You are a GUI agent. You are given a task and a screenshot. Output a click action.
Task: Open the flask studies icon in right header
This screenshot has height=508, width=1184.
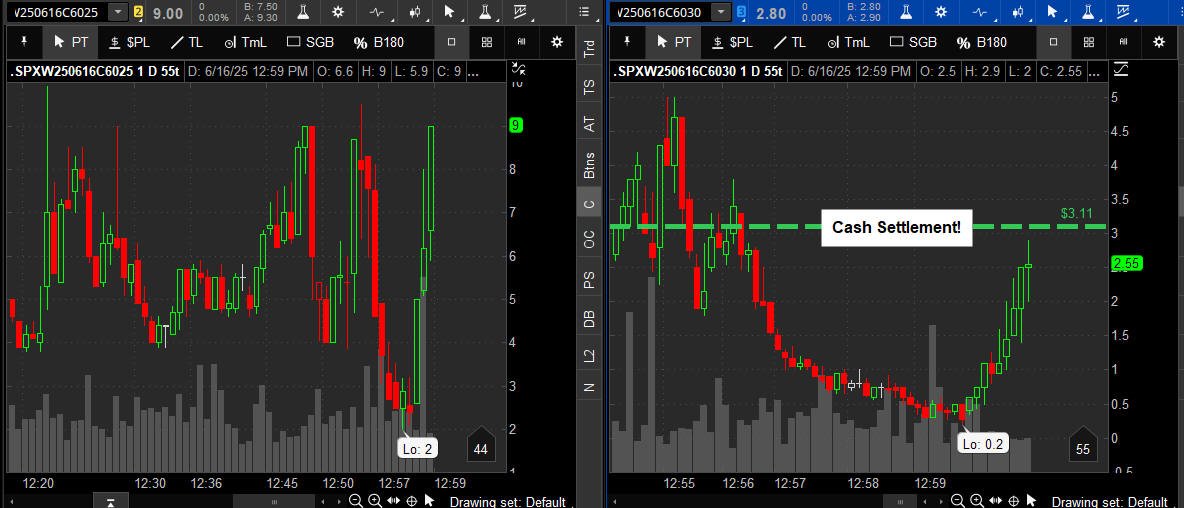pos(906,12)
